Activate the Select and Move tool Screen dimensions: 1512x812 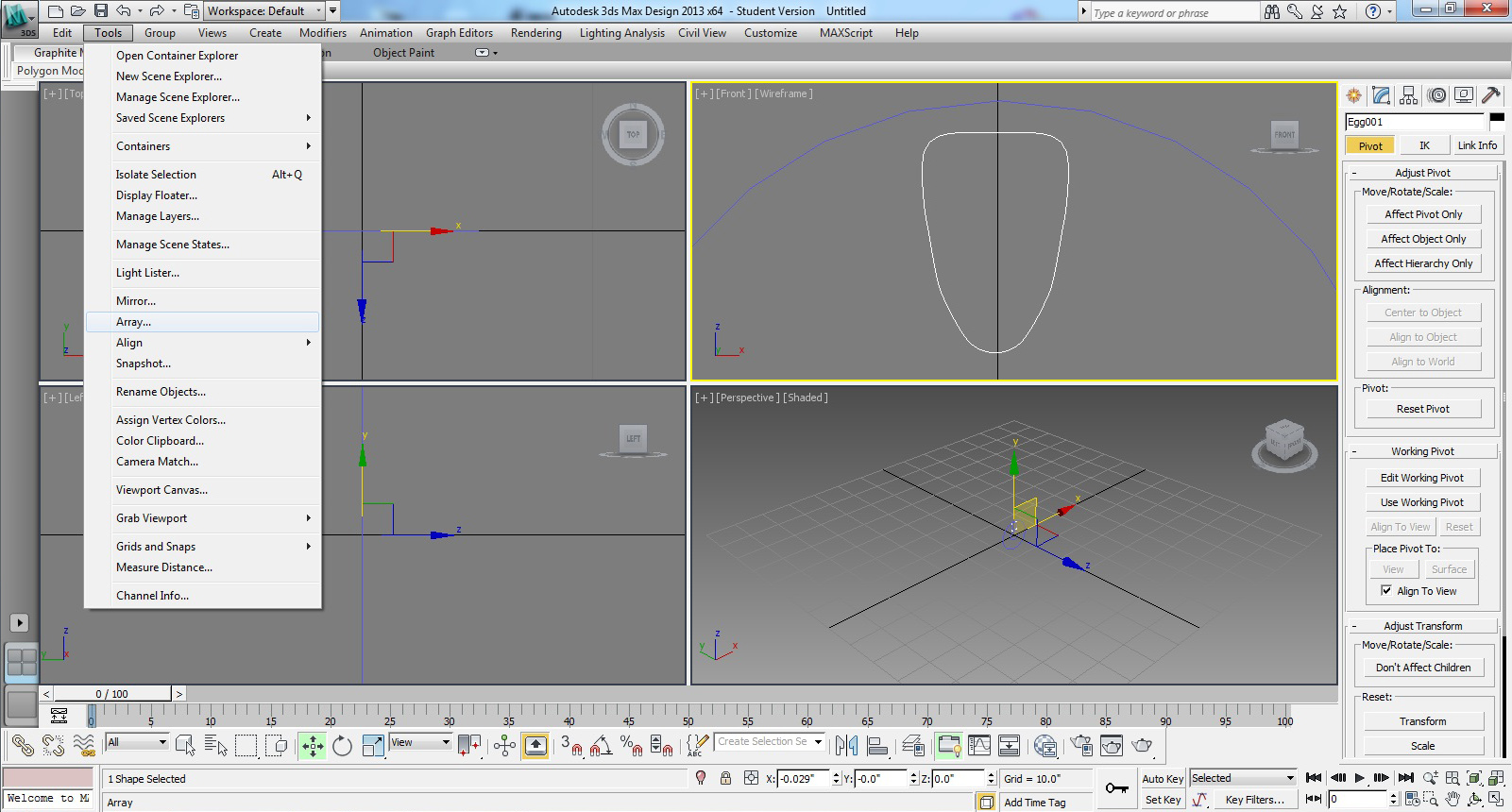[313, 746]
